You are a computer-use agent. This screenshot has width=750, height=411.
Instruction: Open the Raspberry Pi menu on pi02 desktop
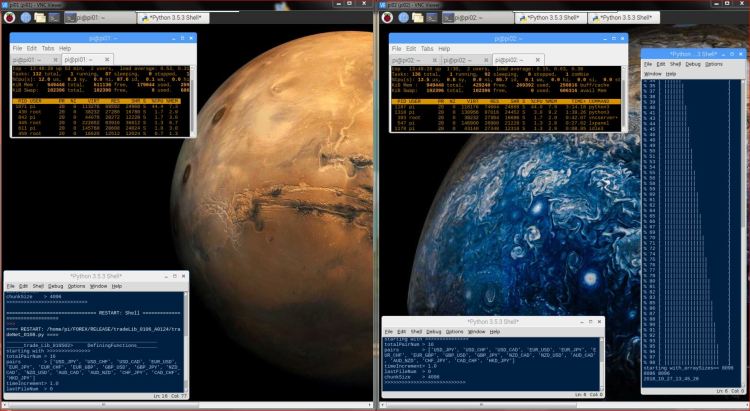point(384,17)
